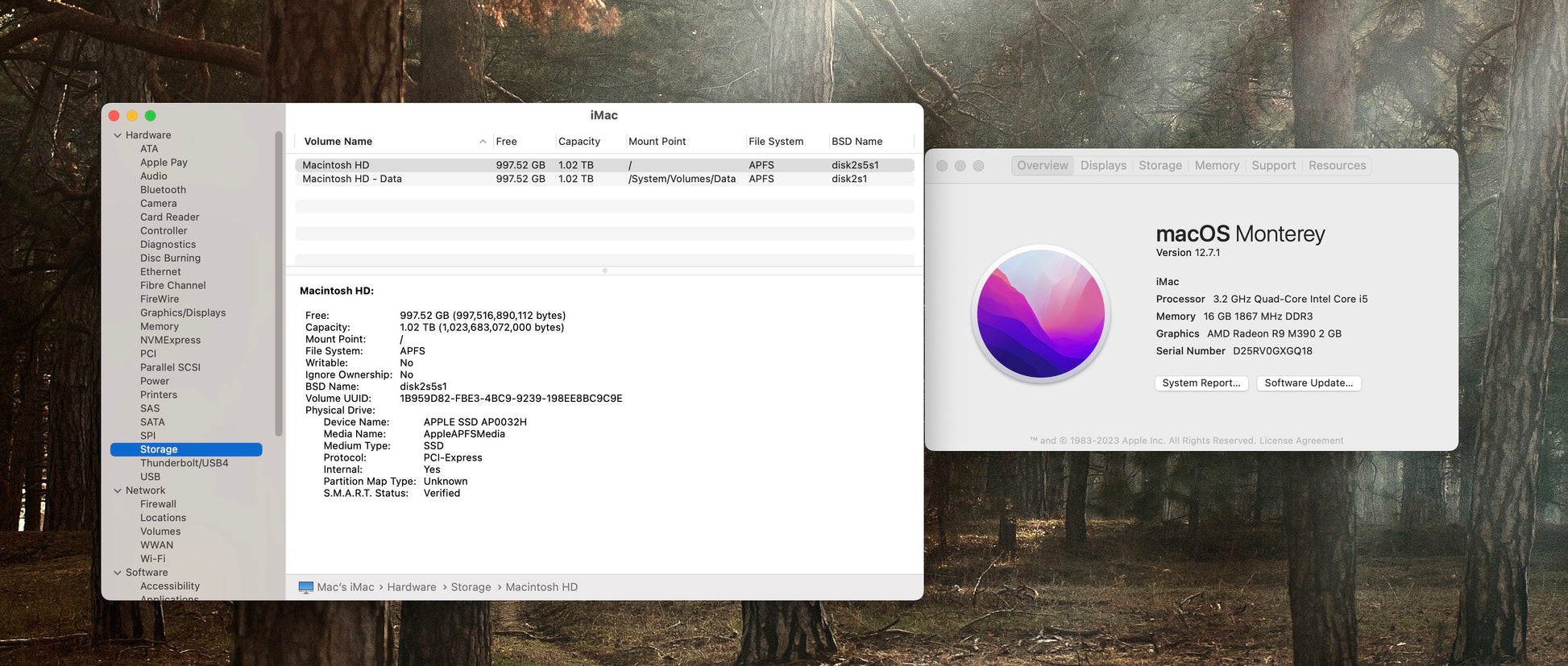Collapse the Network section disclosure triangle

click(x=118, y=490)
